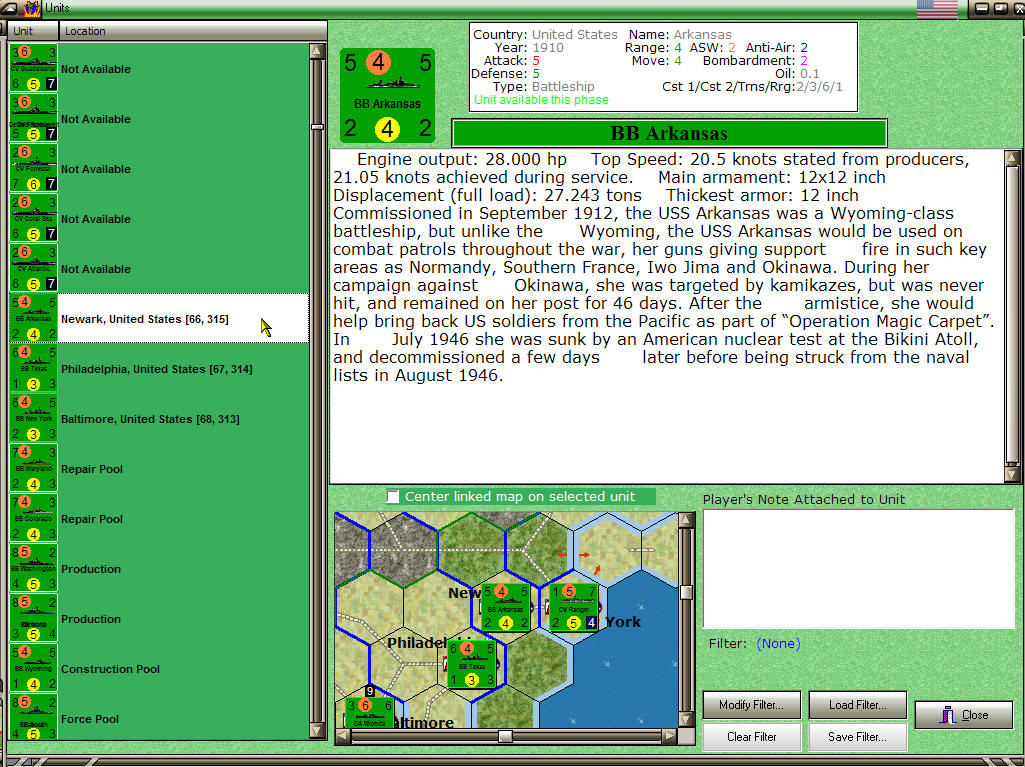Click the mini map scroll-left arrow
The width and height of the screenshot is (1025, 767).
pos(343,737)
